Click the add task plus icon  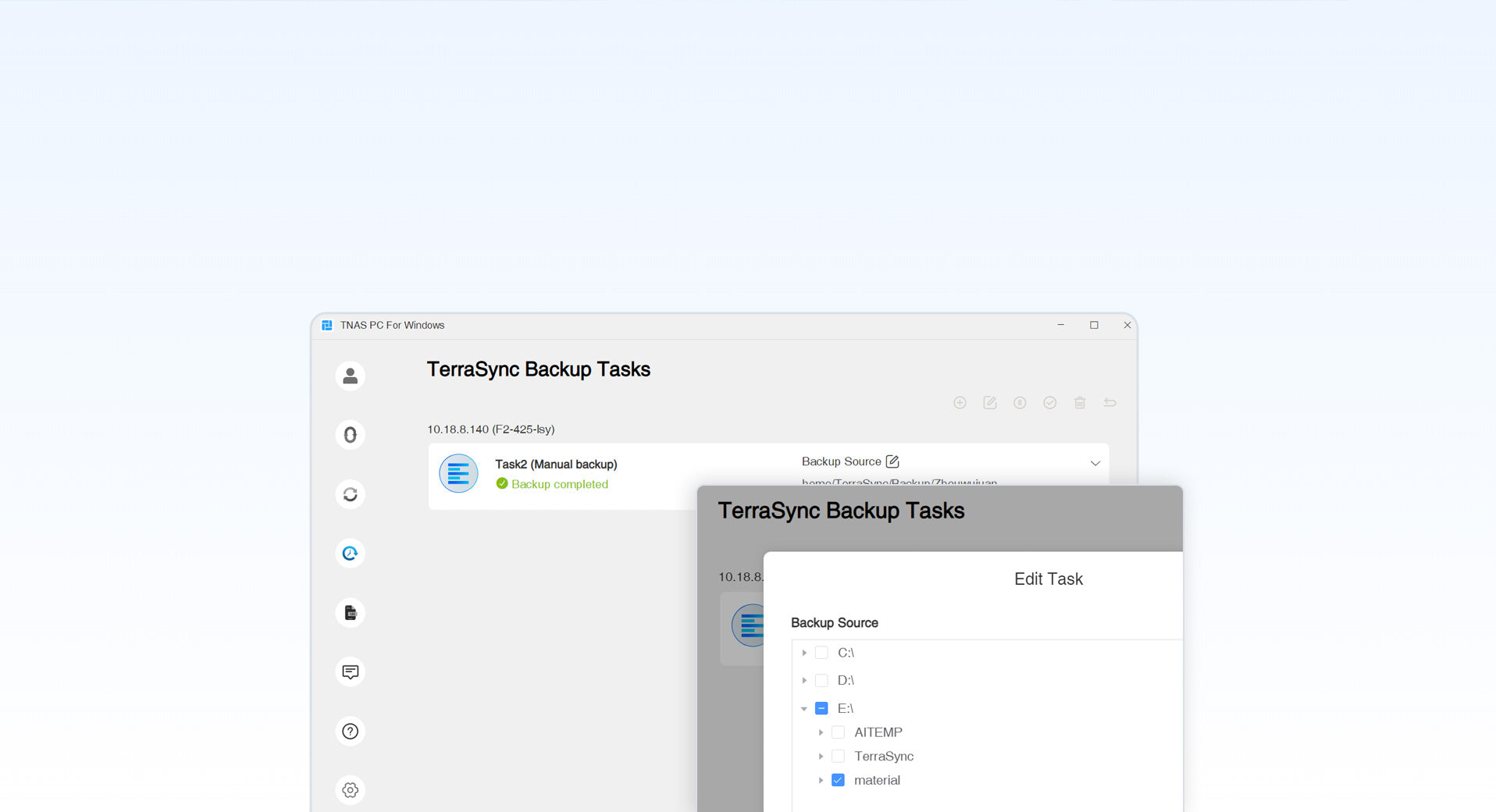tap(960, 403)
